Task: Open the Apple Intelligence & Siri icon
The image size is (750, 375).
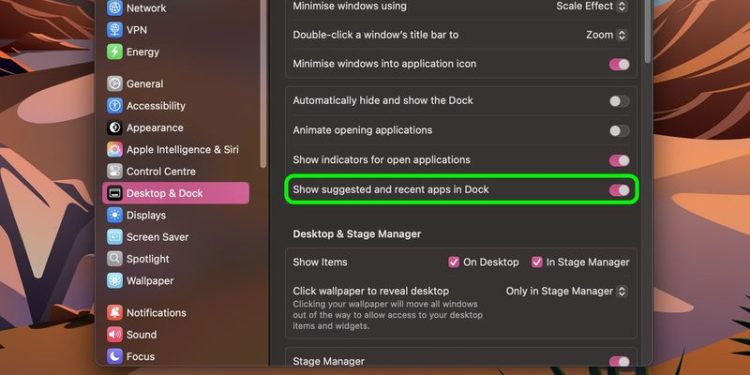Action: point(115,150)
